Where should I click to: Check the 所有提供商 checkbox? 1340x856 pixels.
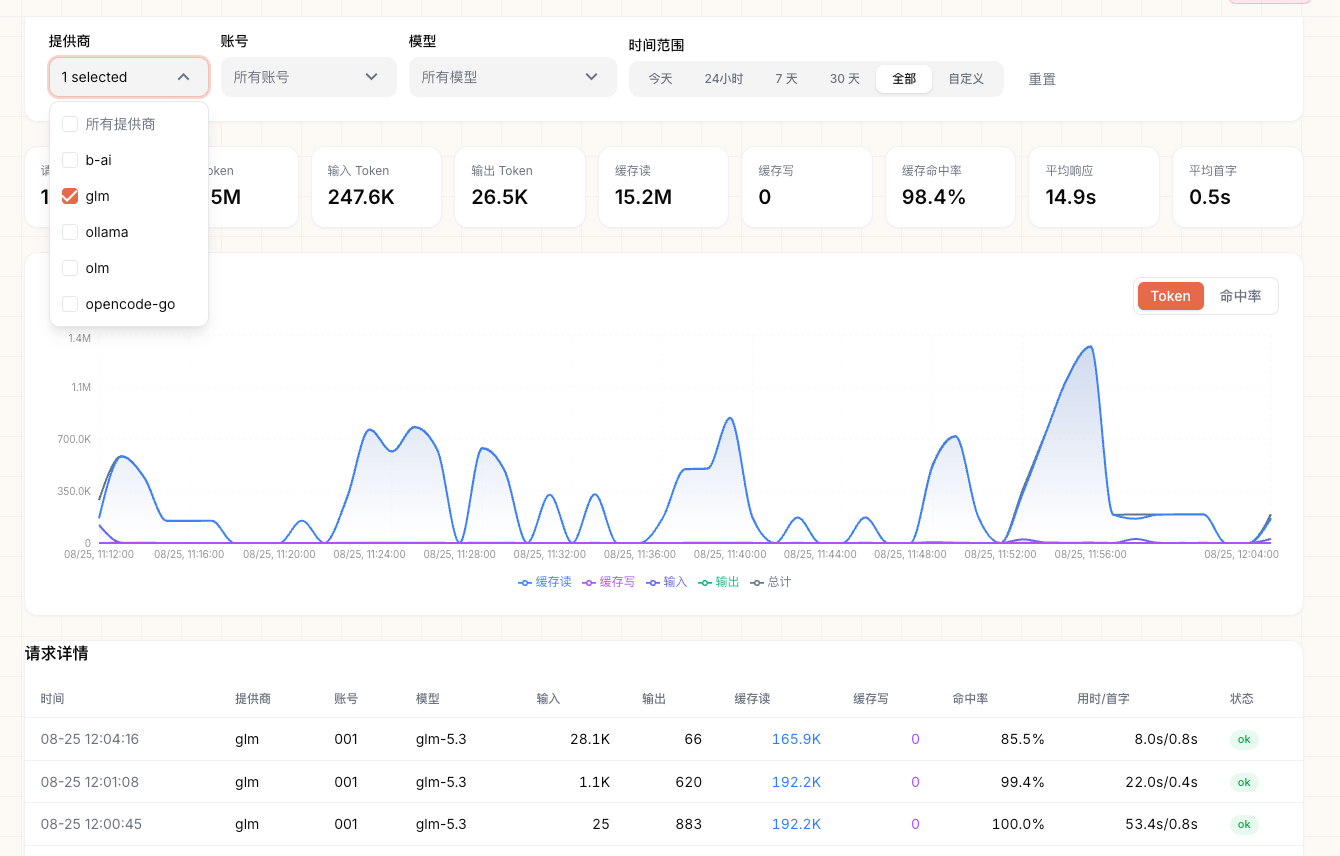tap(70, 124)
